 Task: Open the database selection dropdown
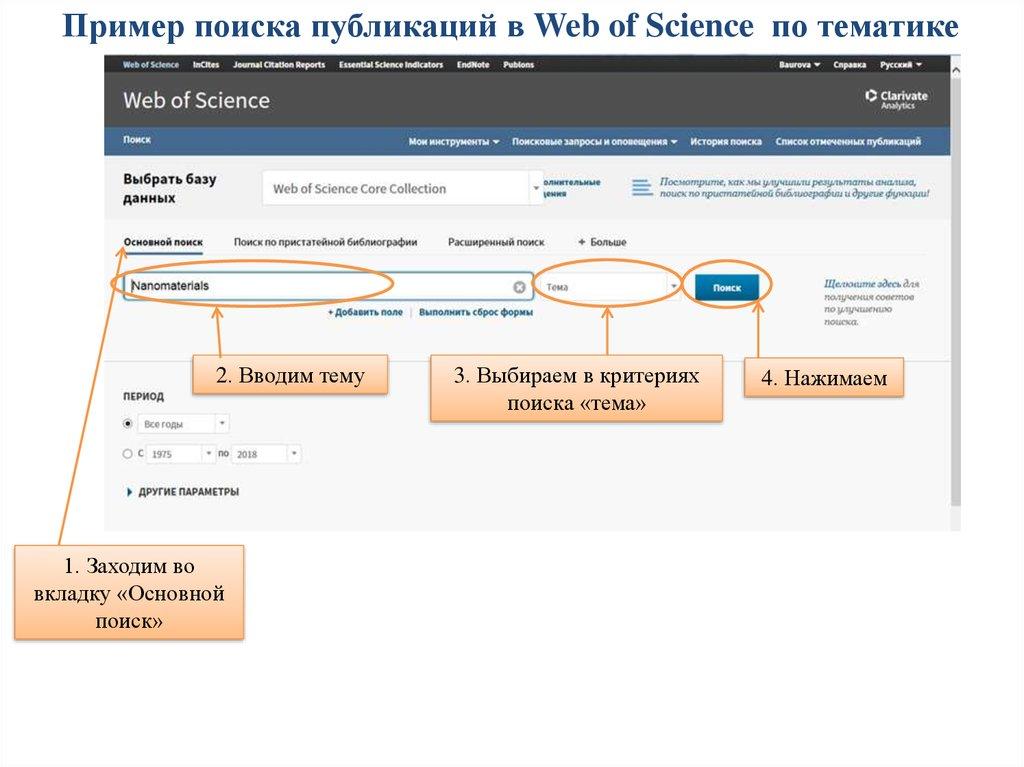(x=400, y=188)
